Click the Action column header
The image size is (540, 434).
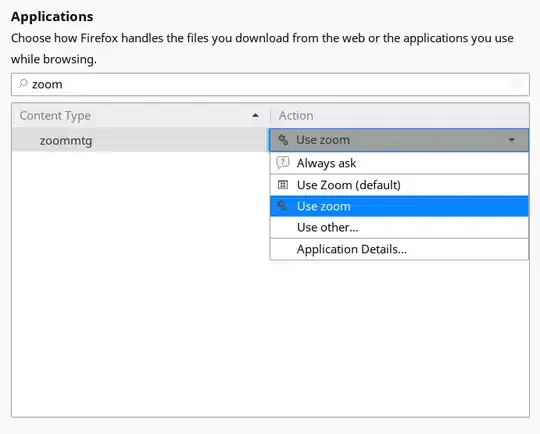pyautogui.click(x=399, y=116)
